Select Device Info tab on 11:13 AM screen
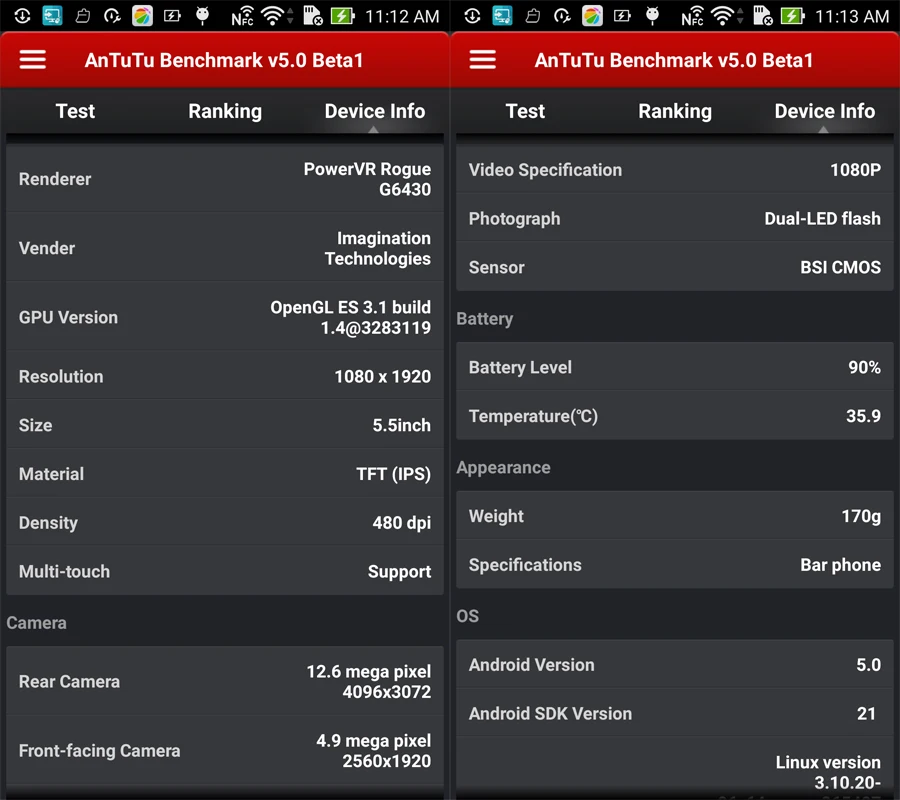This screenshot has height=800, width=900. pos(825,111)
